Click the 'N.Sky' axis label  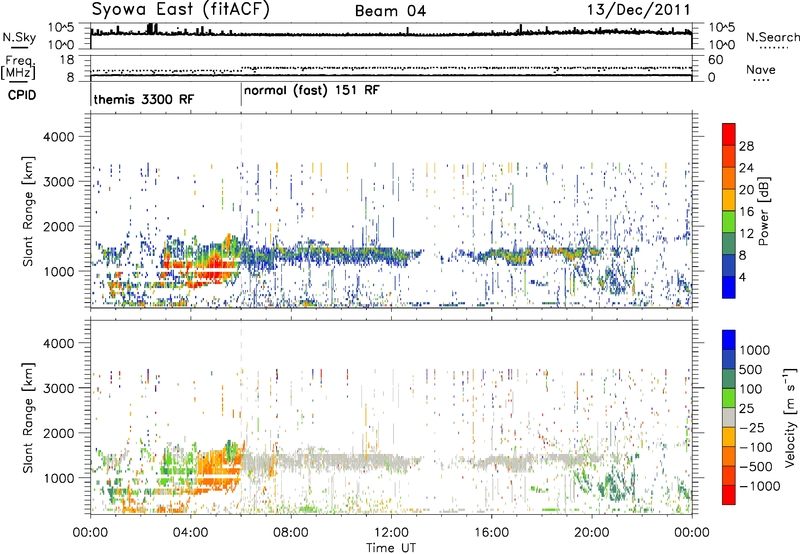pos(19,37)
